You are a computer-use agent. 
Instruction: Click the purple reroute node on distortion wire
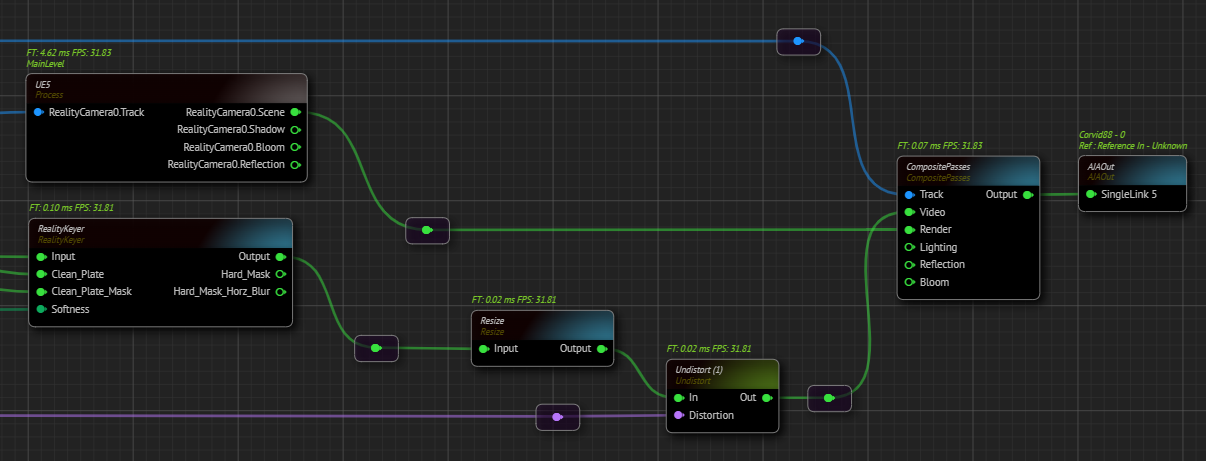pyautogui.click(x=558, y=417)
